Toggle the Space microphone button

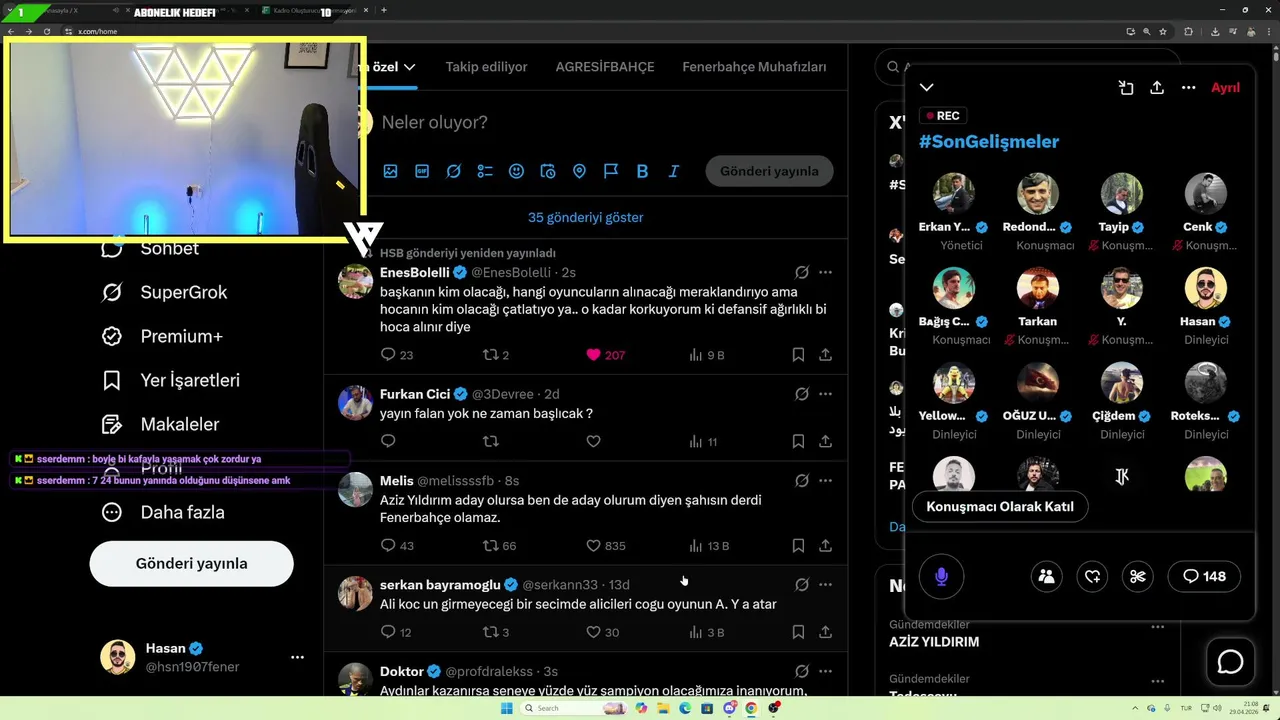(941, 576)
